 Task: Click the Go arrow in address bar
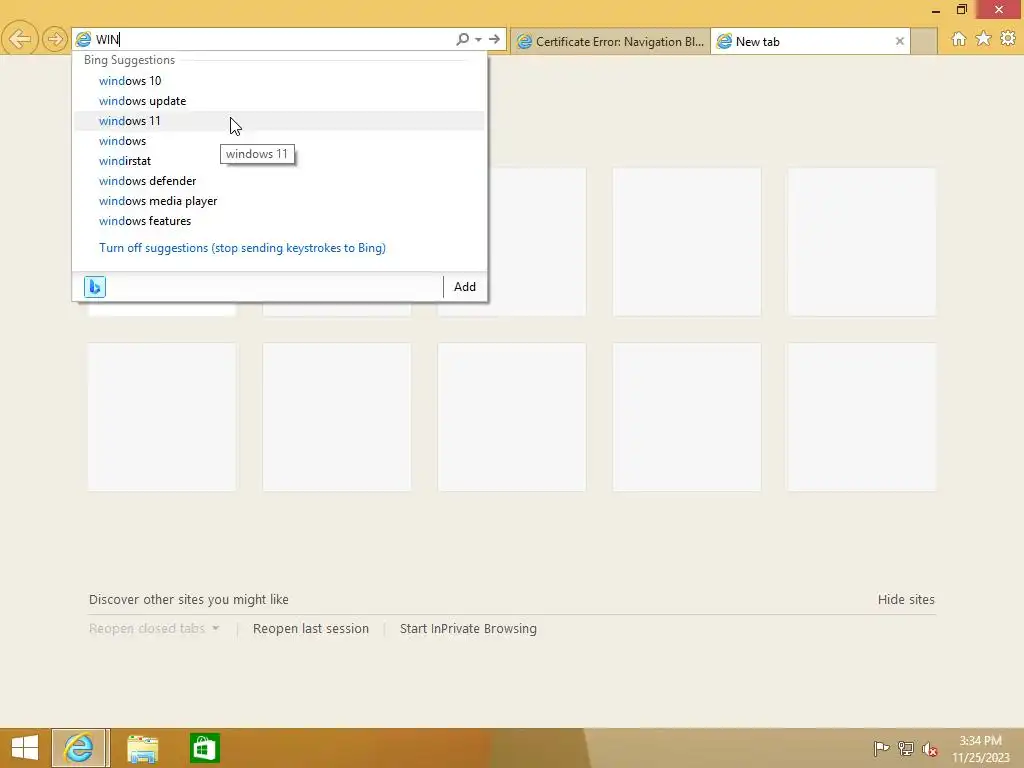[494, 39]
